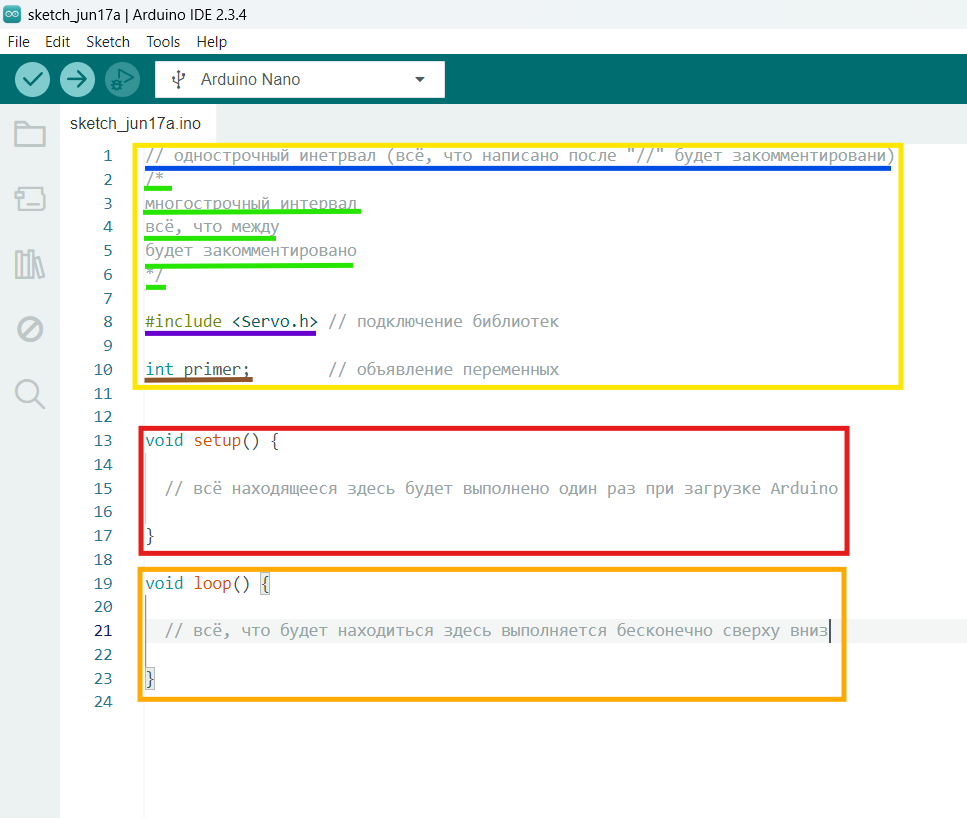The width and height of the screenshot is (967, 818).
Task: Click the closing brace on line 17
Action: 150,535
